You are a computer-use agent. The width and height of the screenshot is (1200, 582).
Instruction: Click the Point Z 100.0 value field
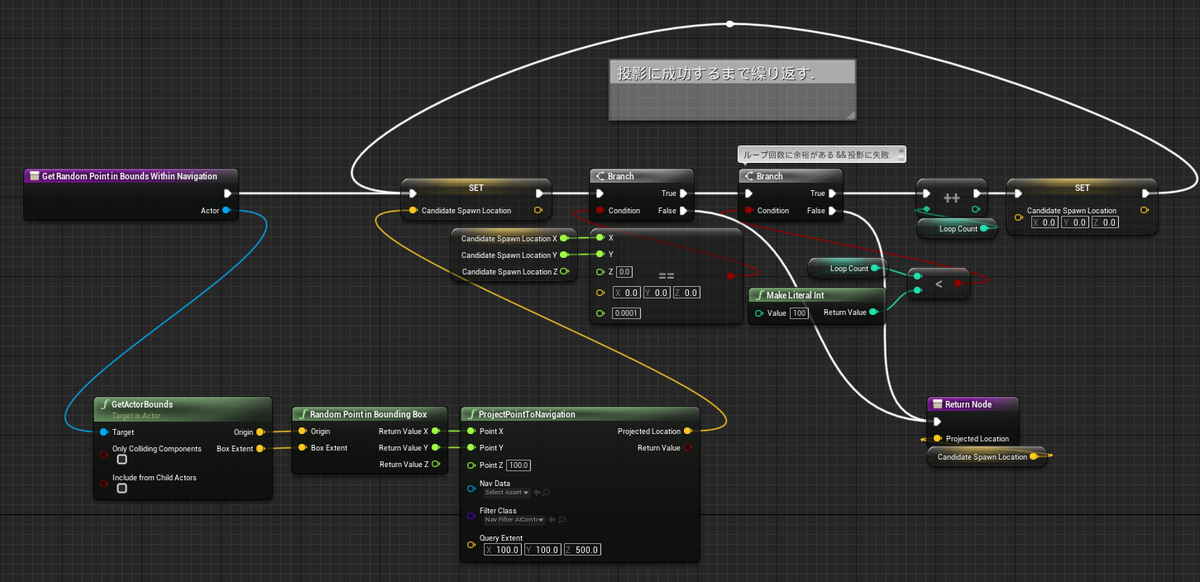click(518, 465)
